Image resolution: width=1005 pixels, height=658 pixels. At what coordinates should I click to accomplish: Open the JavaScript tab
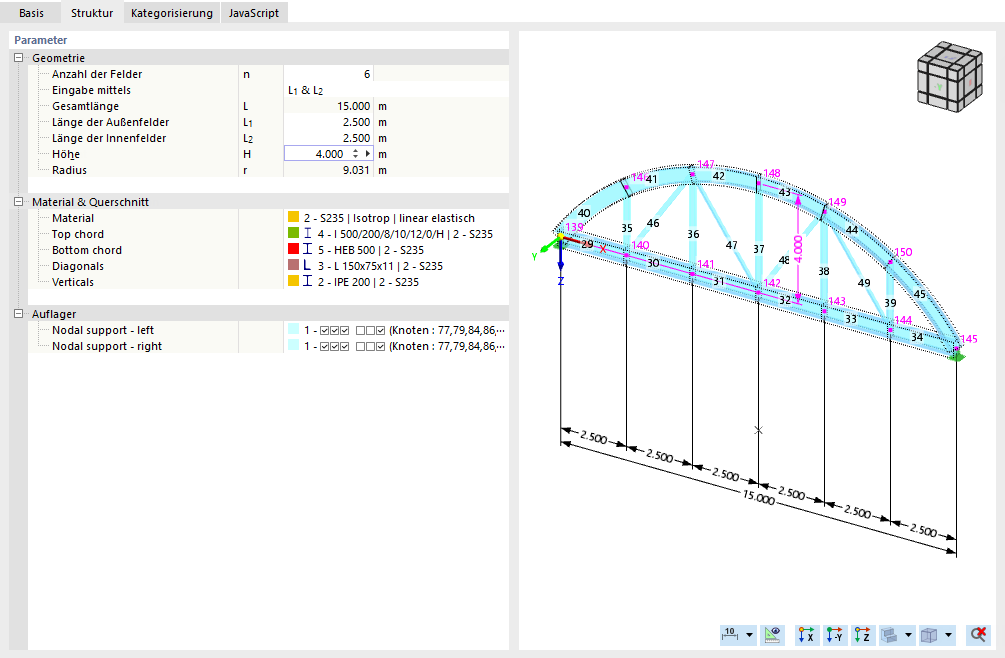[254, 13]
